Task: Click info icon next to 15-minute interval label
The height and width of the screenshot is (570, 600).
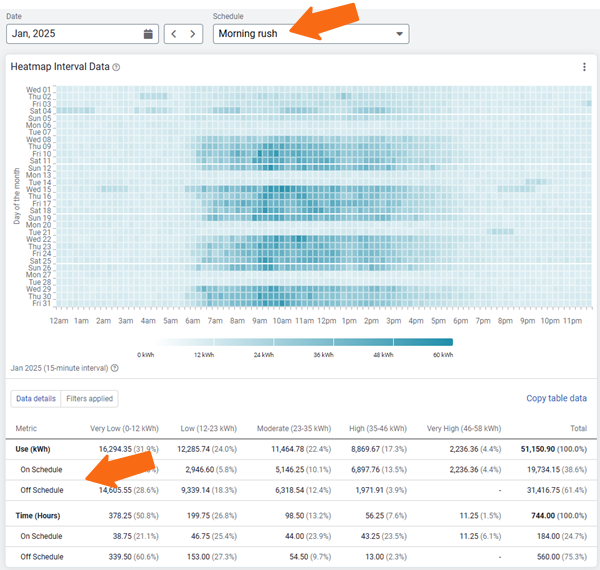Action: tap(115, 368)
